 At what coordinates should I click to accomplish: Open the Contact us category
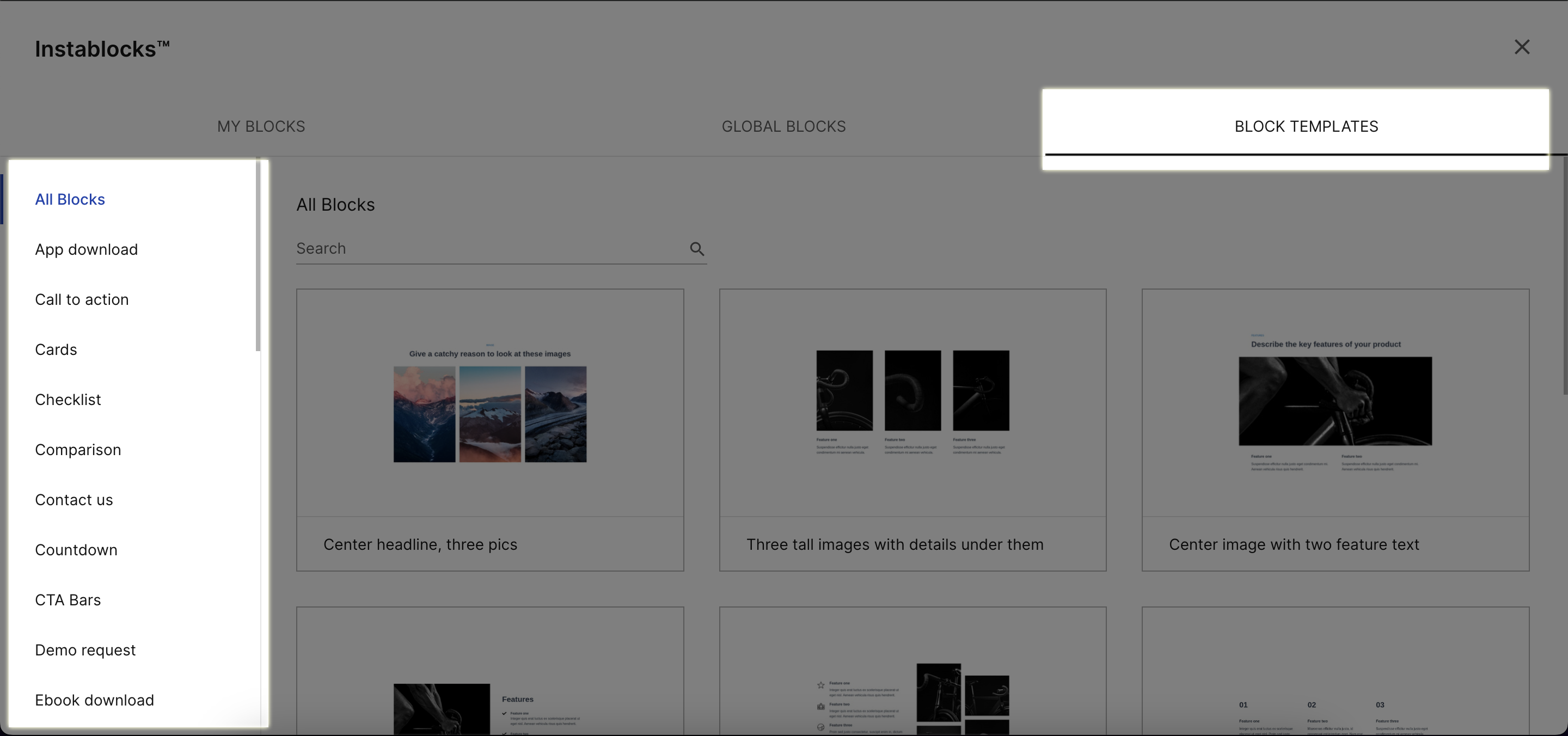(73, 499)
